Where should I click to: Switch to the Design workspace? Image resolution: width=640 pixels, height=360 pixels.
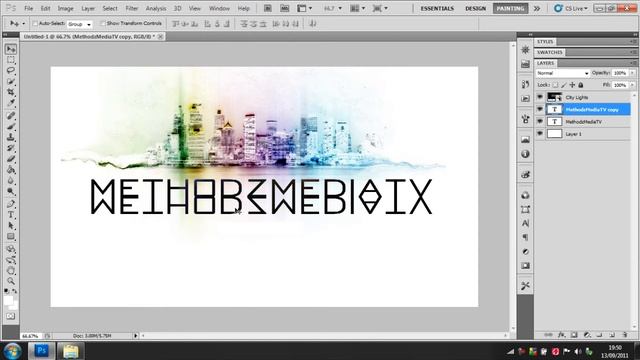coord(476,8)
